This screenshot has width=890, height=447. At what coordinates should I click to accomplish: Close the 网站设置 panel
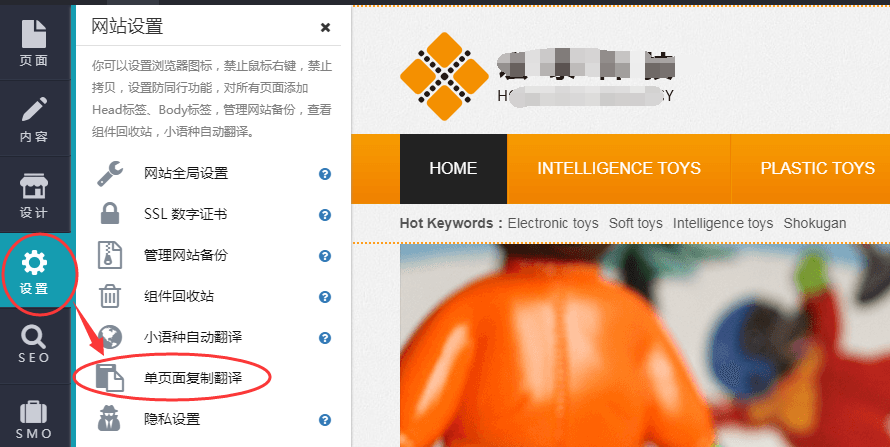[x=325, y=27]
